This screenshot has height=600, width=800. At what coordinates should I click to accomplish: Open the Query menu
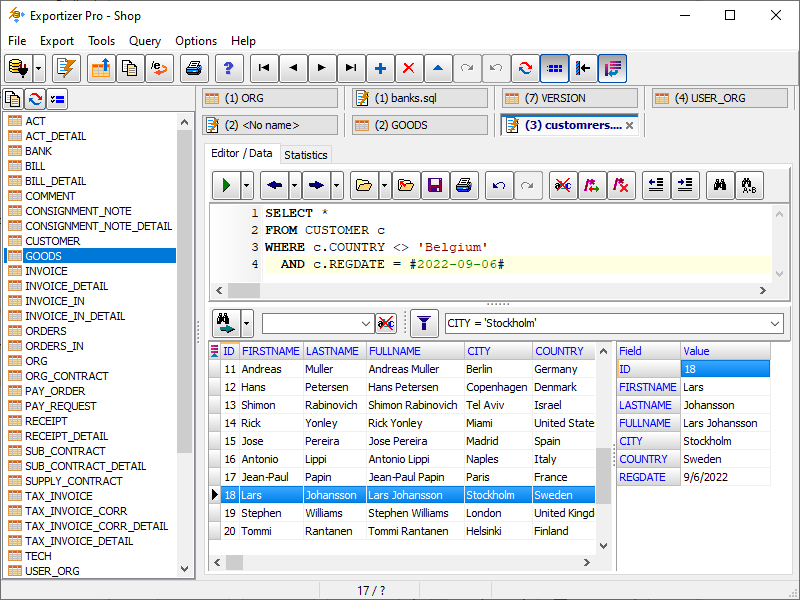145,41
